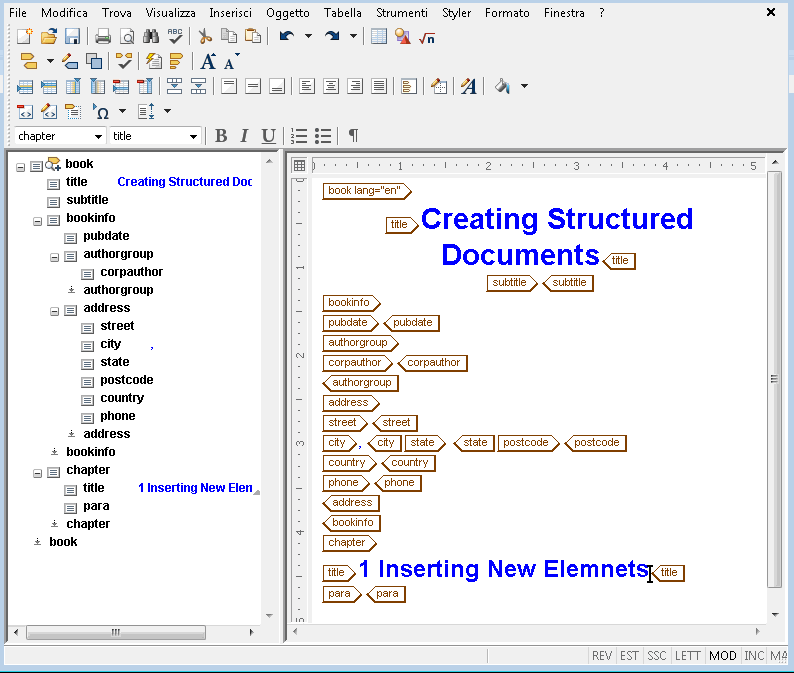
Task: Click the Justify alignment icon
Action: [x=379, y=87]
